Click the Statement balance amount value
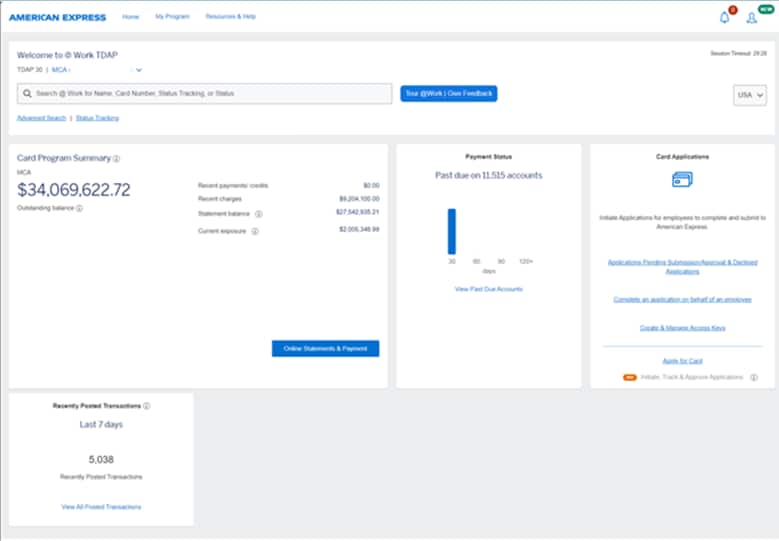 [x=358, y=212]
